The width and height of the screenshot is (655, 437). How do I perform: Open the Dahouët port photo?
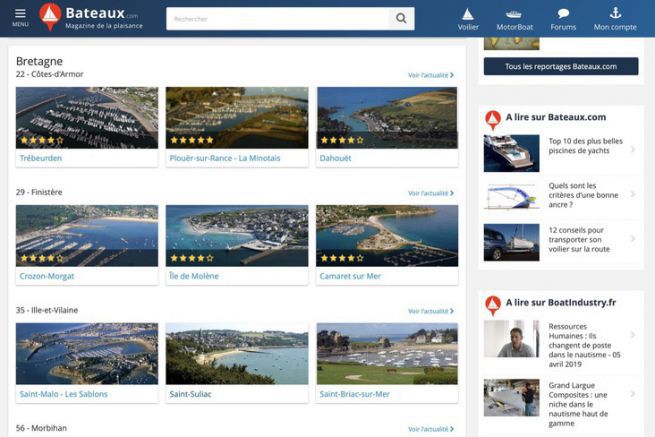point(387,117)
